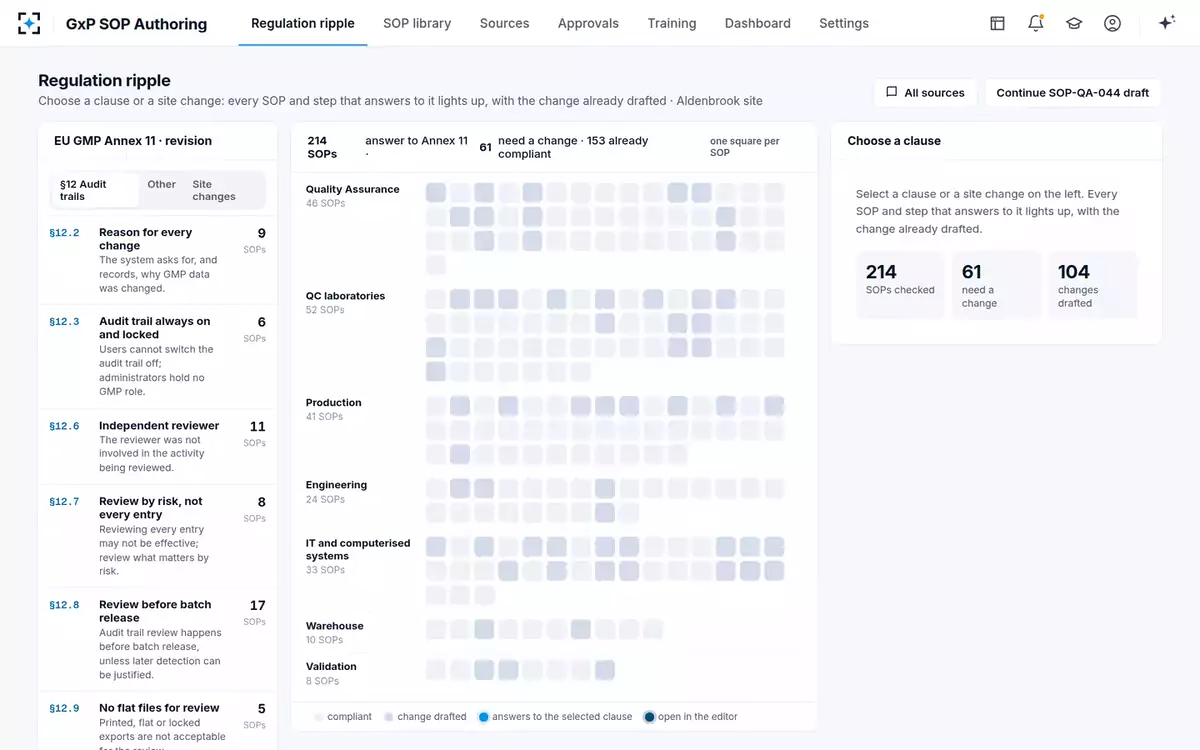Open the Dashboard tab
1200x750 pixels.
point(758,23)
